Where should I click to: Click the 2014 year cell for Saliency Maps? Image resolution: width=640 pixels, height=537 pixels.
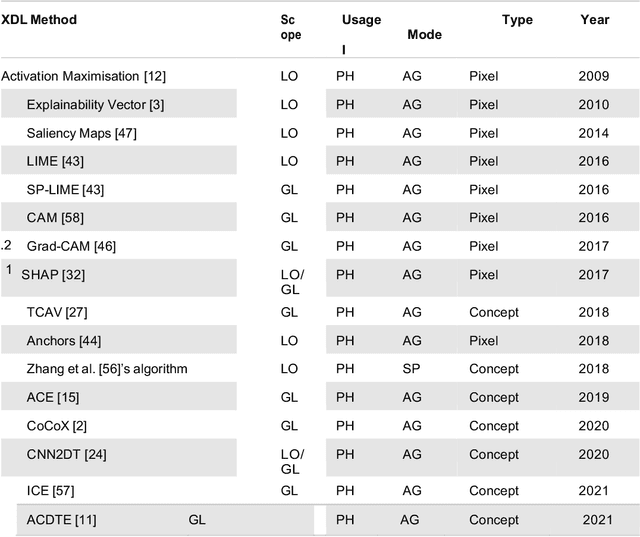tap(593, 132)
